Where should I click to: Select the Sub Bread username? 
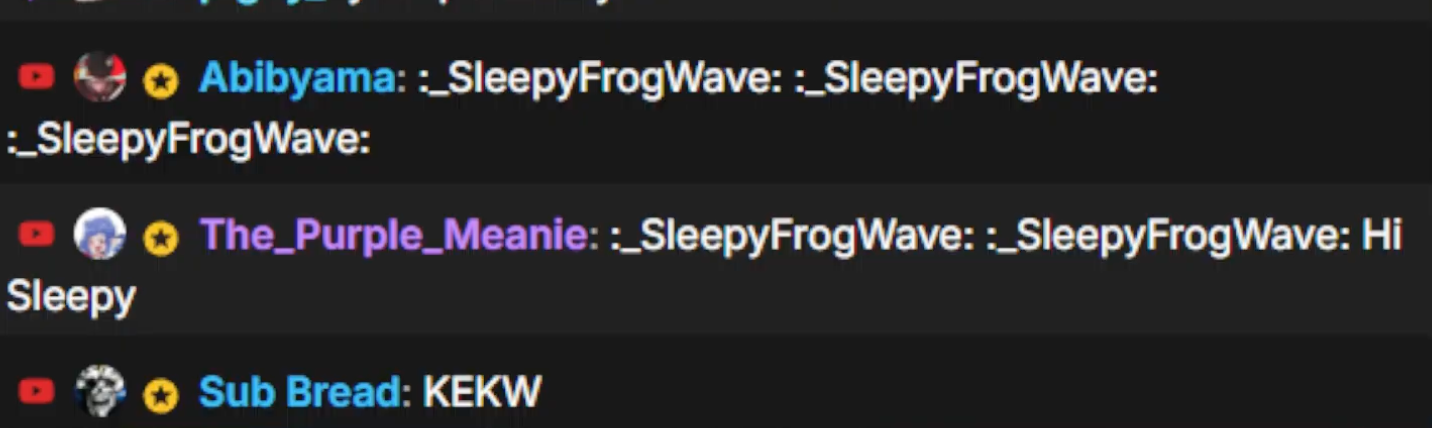click(300, 392)
